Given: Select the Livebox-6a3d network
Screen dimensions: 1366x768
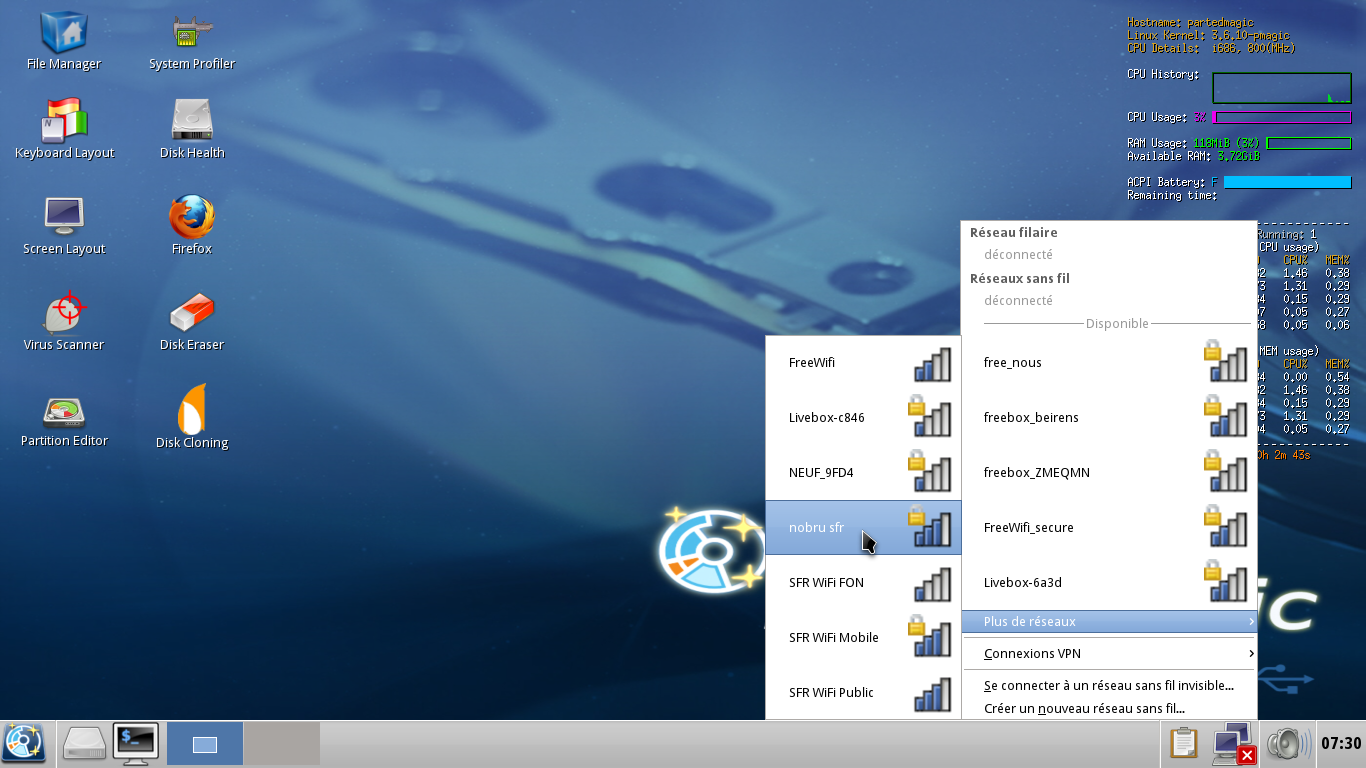Looking at the screenshot, I should pos(1109,582).
